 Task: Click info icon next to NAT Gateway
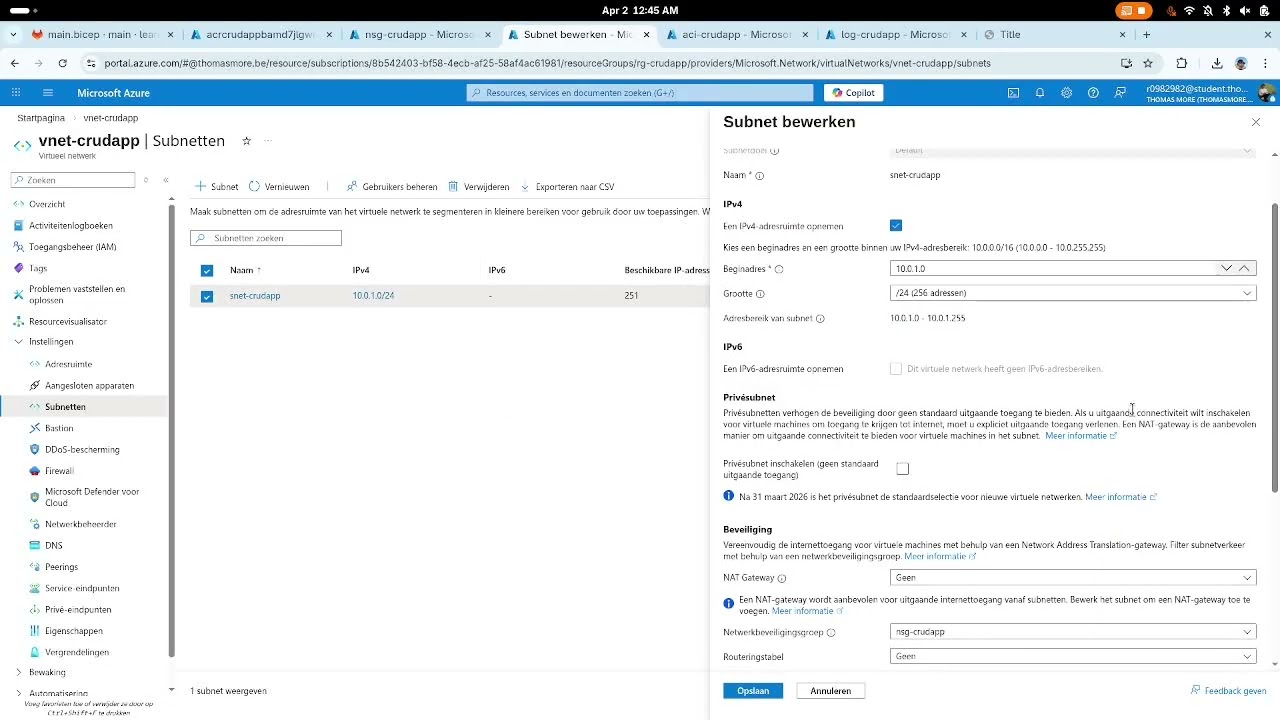[782, 578]
